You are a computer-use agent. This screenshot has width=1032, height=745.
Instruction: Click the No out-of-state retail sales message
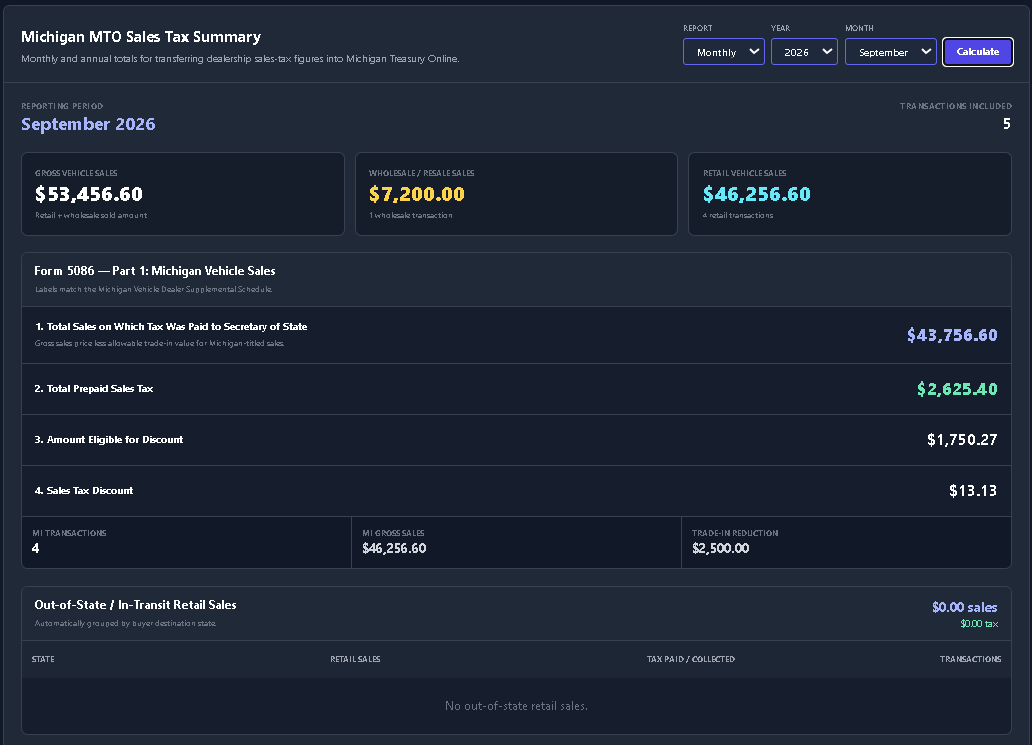(x=516, y=706)
